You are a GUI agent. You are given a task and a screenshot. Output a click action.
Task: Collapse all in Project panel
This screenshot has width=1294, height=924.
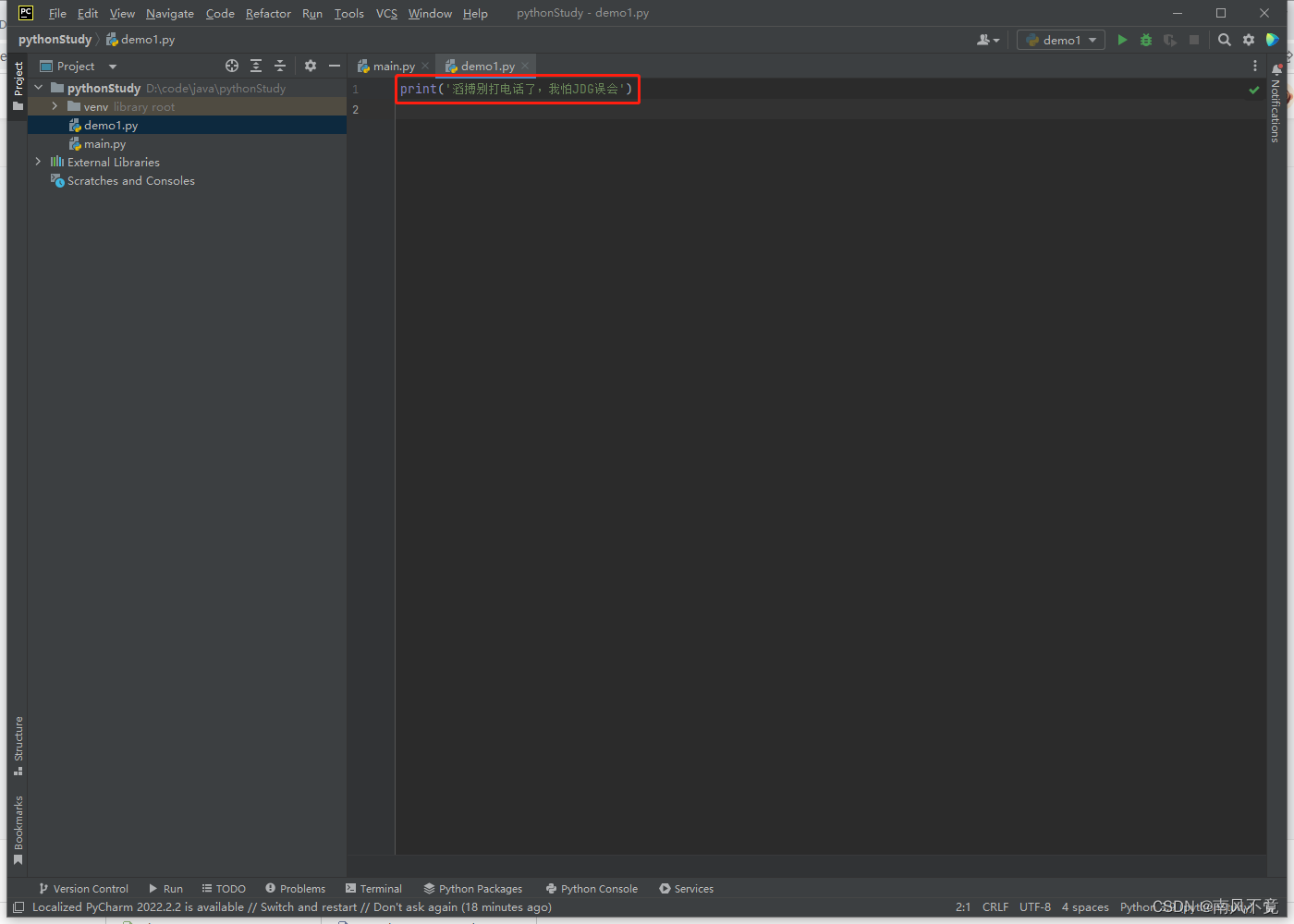pos(280,66)
